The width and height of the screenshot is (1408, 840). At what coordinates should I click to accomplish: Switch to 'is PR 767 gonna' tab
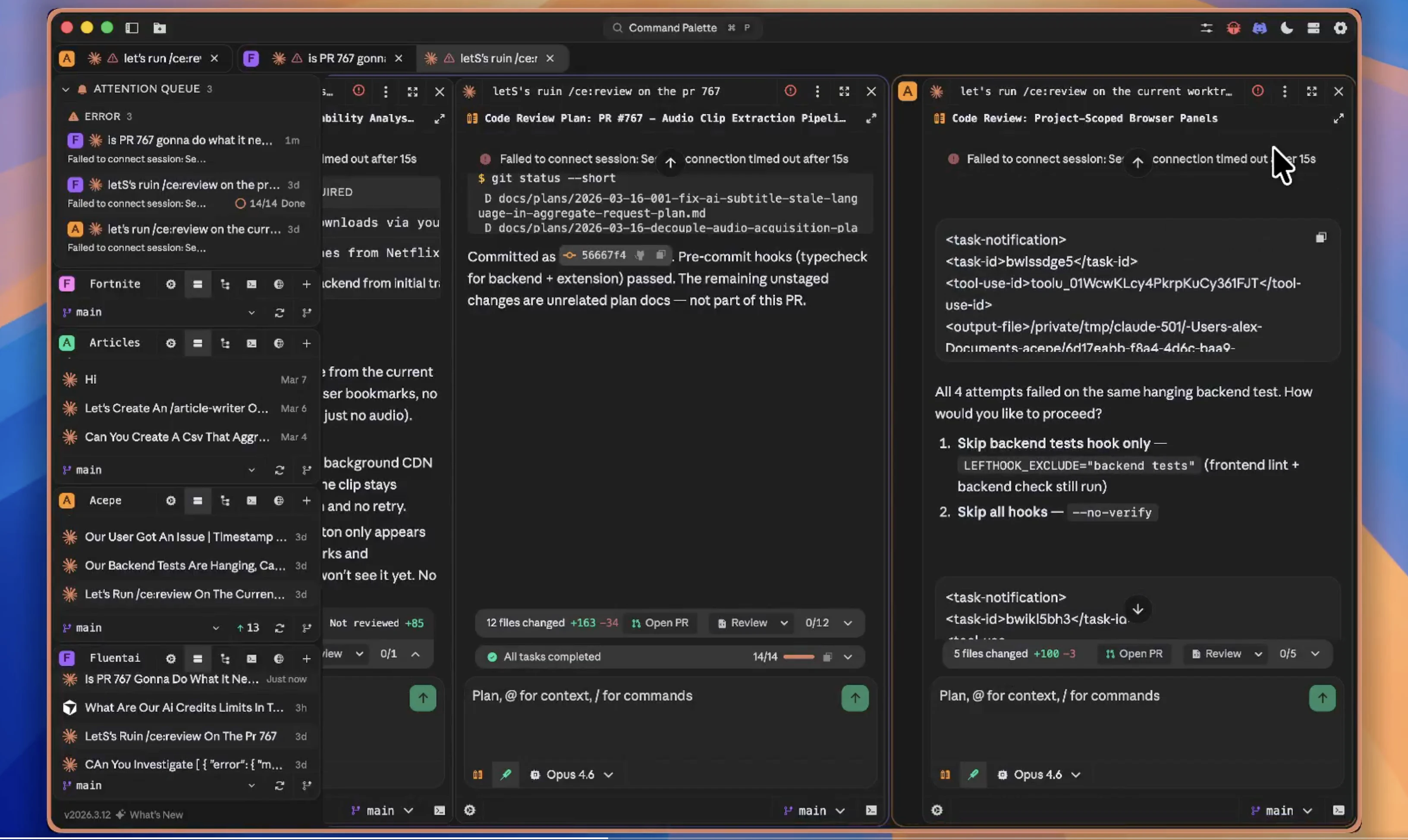click(346, 58)
